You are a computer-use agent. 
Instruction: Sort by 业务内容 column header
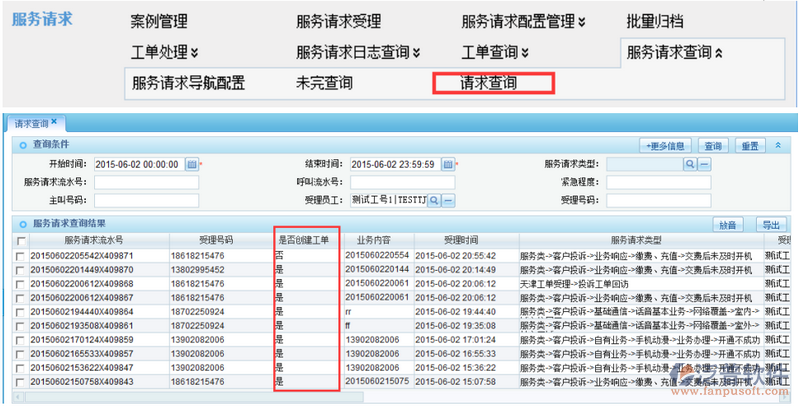coord(374,240)
